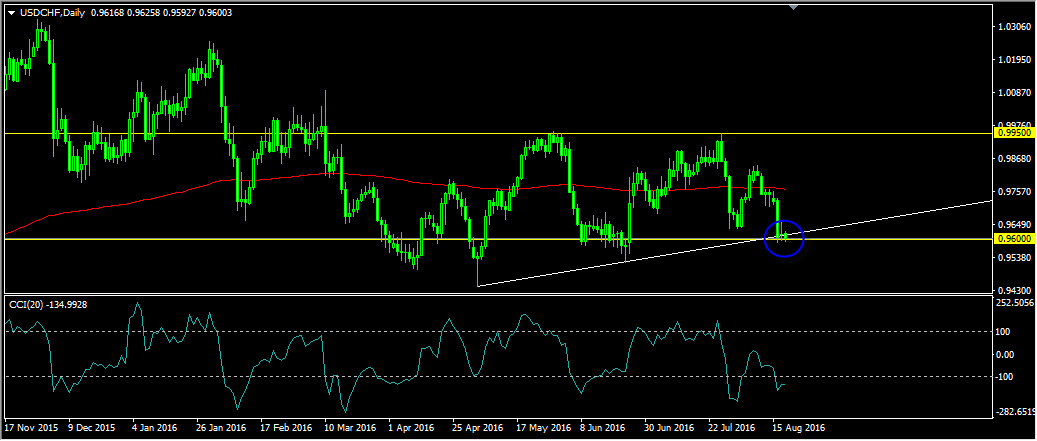Click the 26 Jan 2016 date label
The height and width of the screenshot is (441, 1037).
tap(221, 428)
